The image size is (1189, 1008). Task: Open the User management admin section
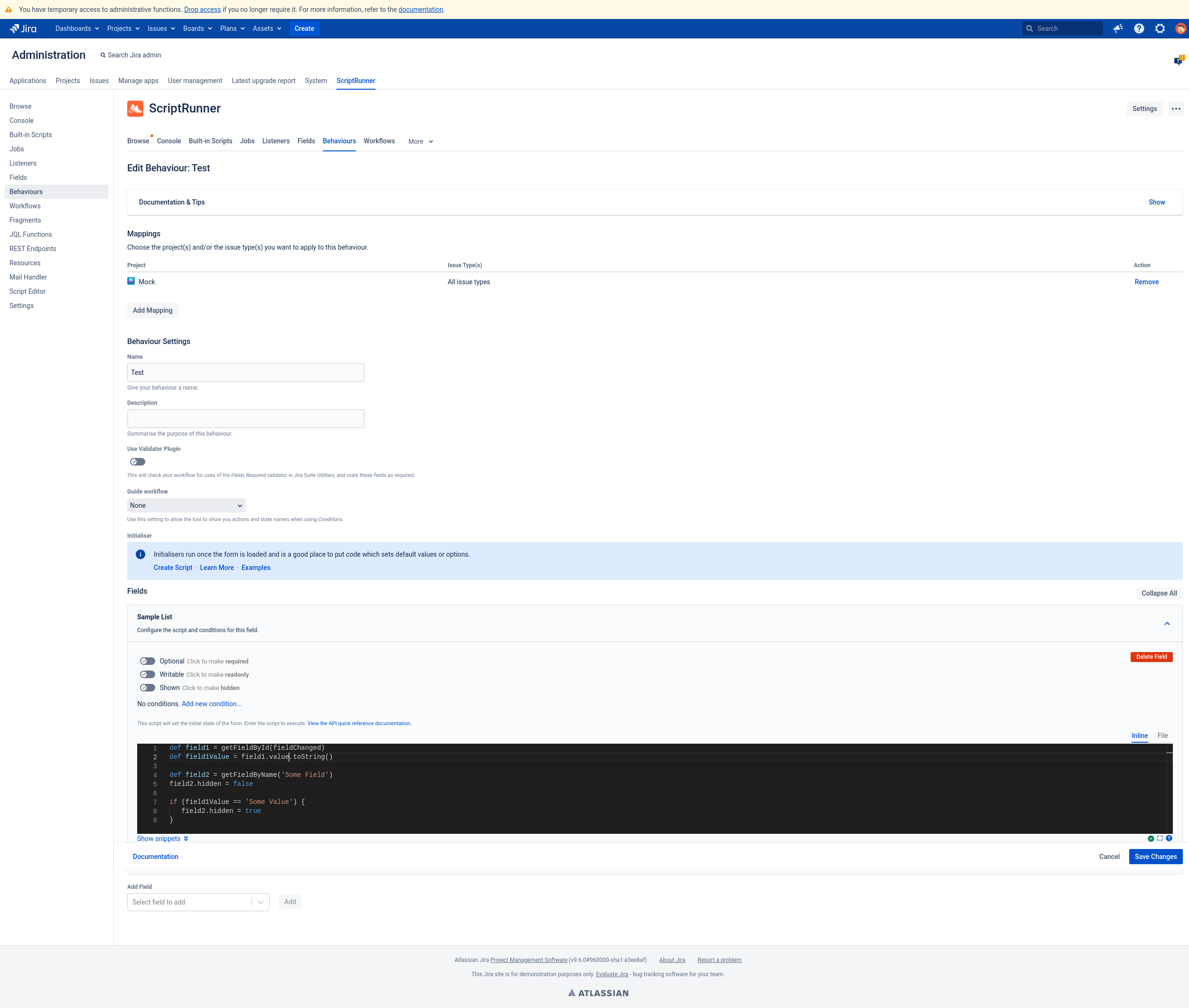coord(195,81)
